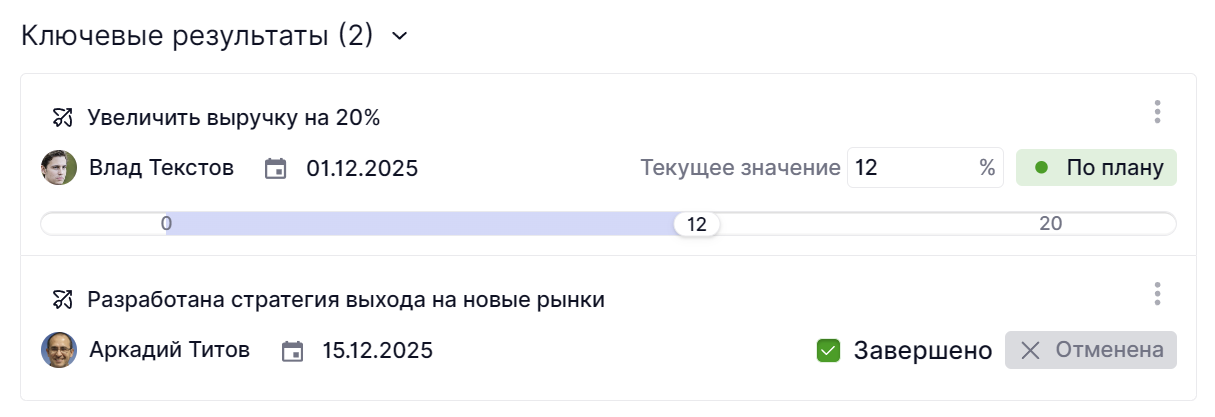
Task: Open the По плану status dropdown
Action: 1096,168
